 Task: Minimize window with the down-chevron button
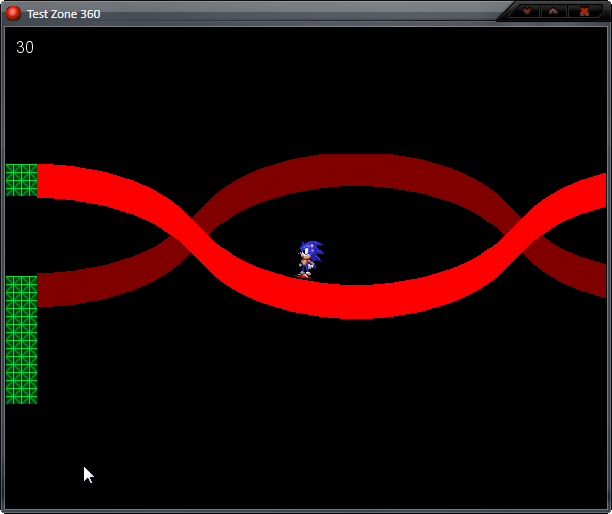[526, 12]
